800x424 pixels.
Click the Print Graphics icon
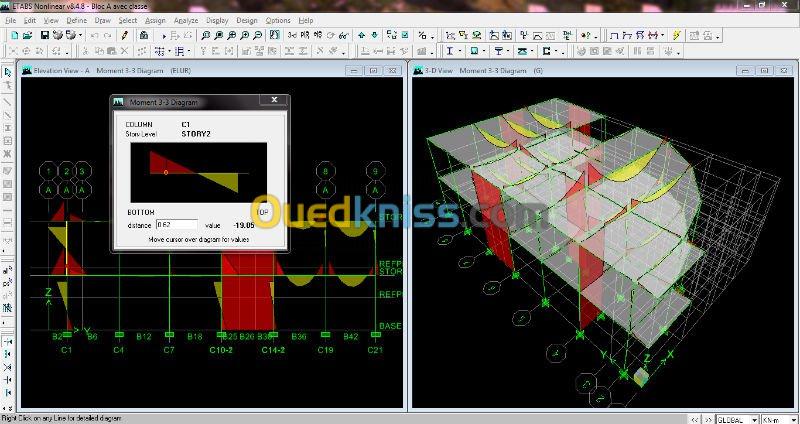(58, 35)
